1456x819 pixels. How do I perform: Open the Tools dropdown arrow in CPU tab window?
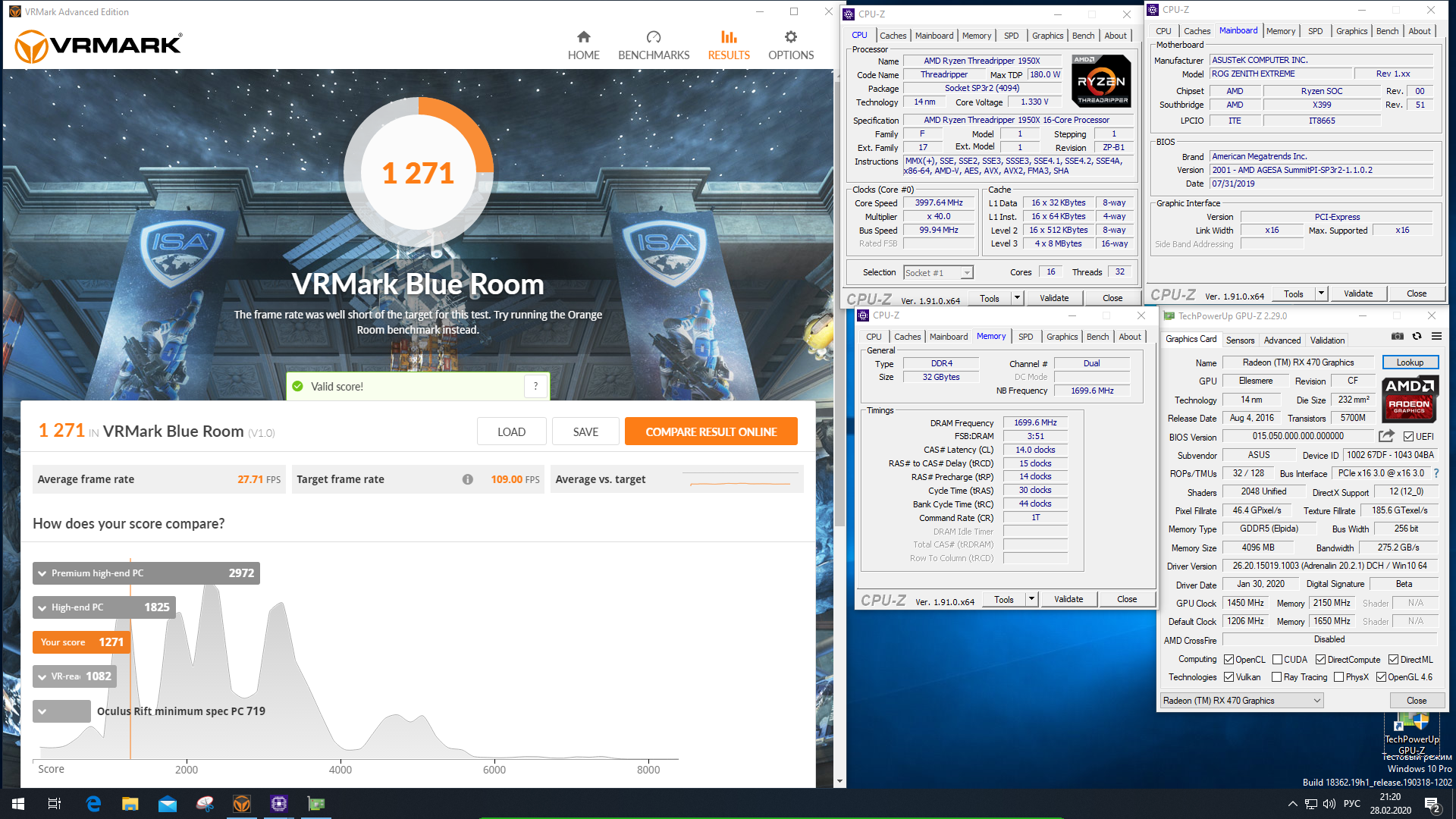pyautogui.click(x=1017, y=298)
